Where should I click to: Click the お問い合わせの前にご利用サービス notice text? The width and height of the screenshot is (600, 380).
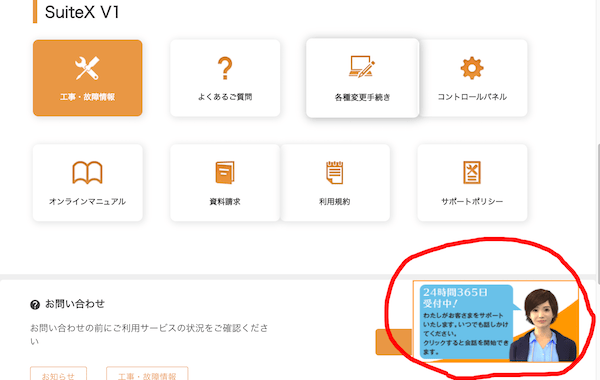pyautogui.click(x=149, y=334)
